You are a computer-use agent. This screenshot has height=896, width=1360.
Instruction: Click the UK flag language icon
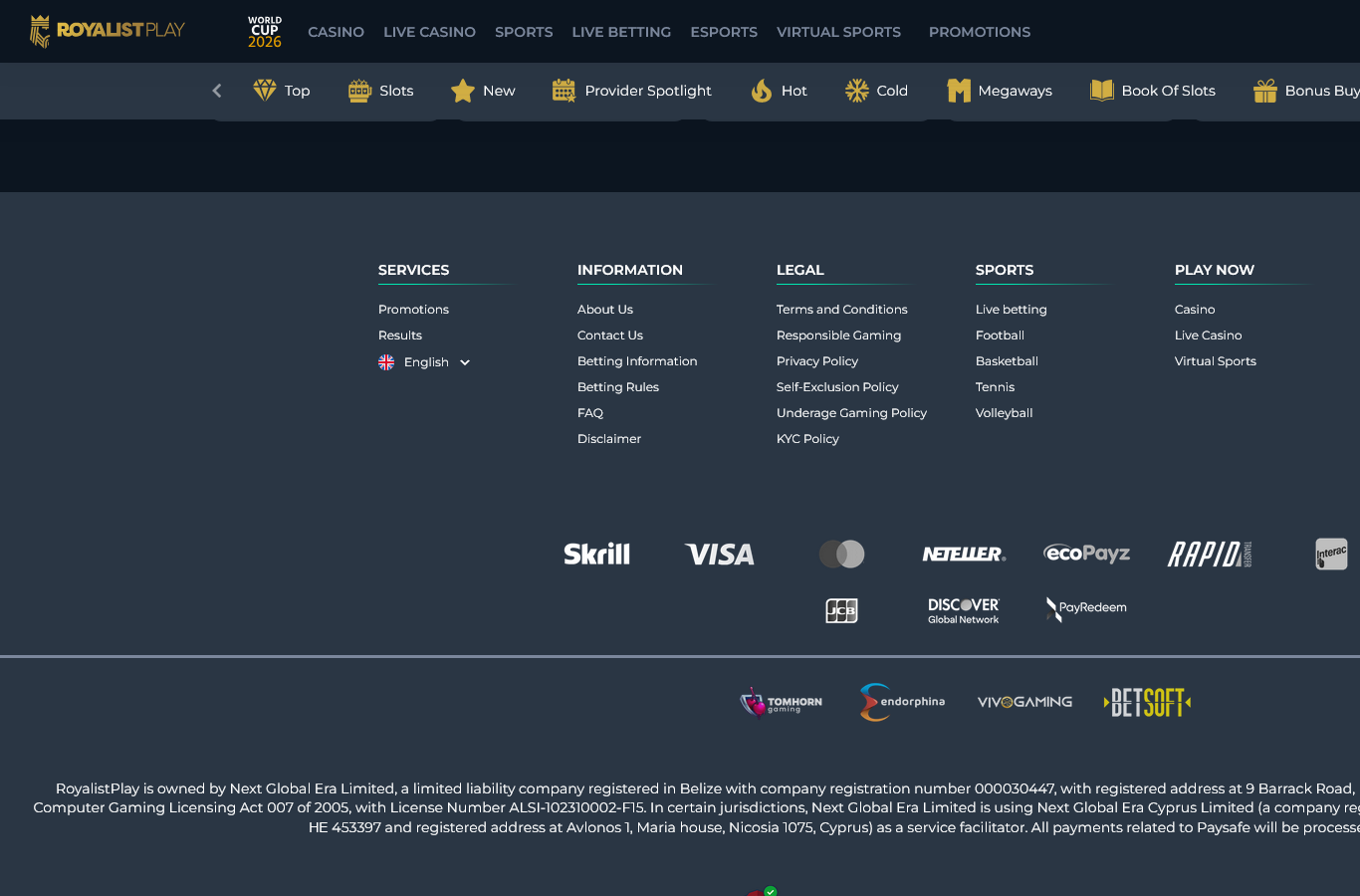pos(386,362)
